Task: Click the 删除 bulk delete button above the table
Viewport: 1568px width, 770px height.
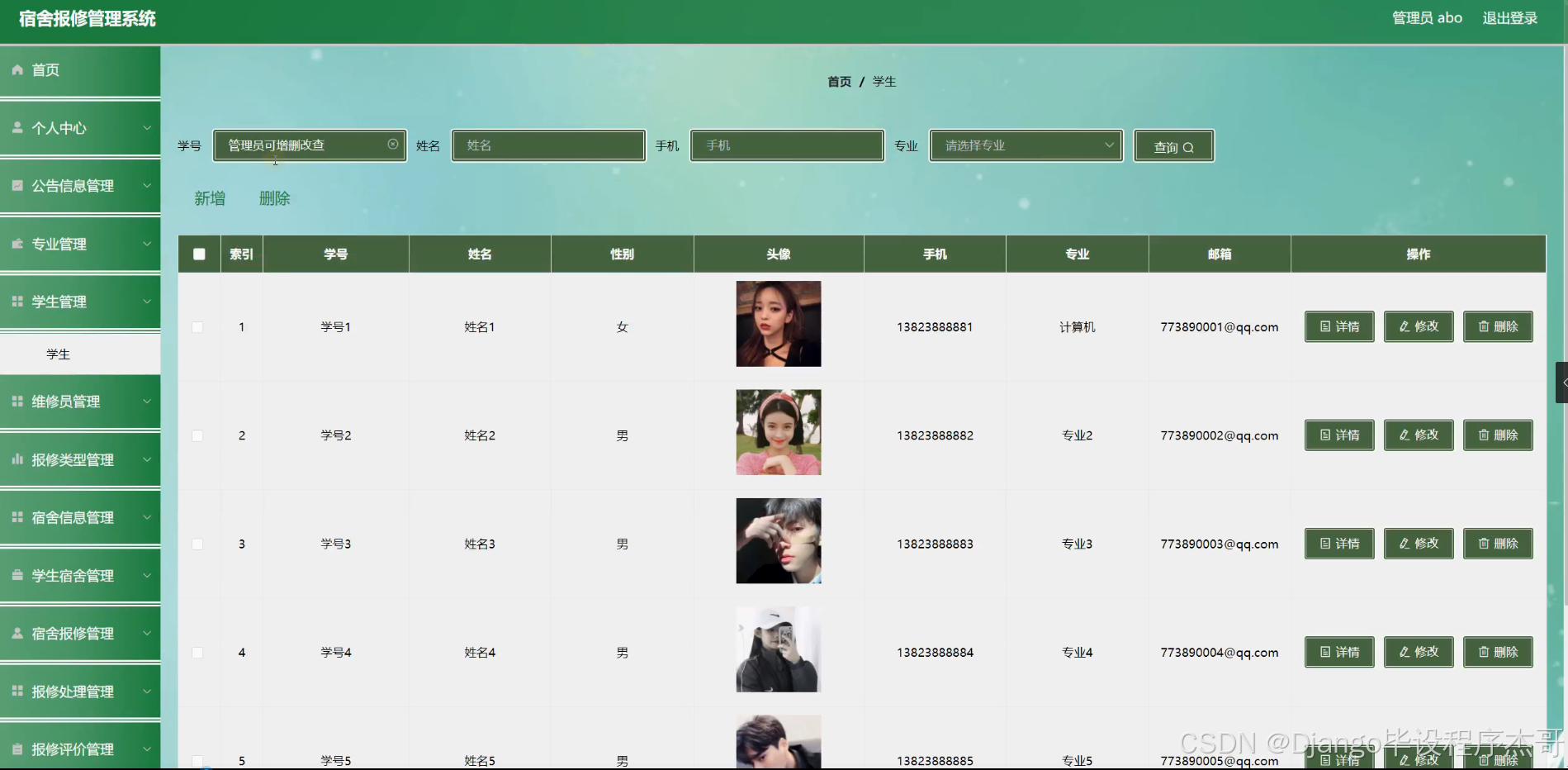Action: tap(275, 198)
